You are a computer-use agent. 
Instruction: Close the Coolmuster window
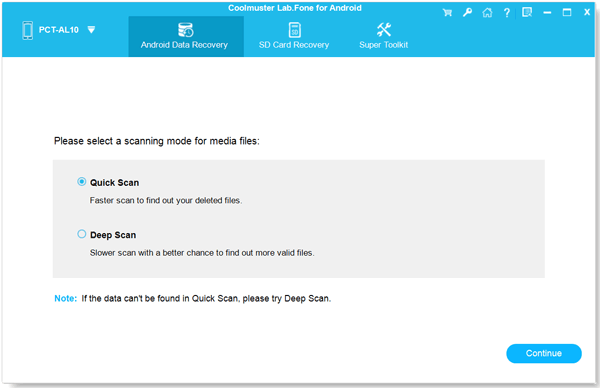pyautogui.click(x=587, y=12)
